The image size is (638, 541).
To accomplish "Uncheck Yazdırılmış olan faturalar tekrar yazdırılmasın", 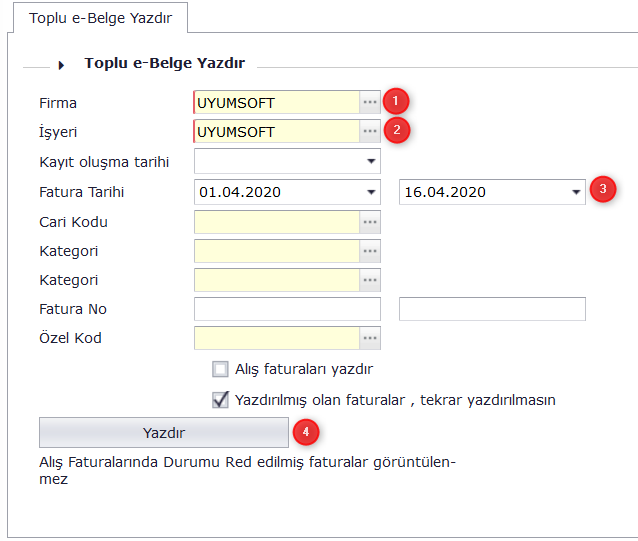I will point(221,399).
